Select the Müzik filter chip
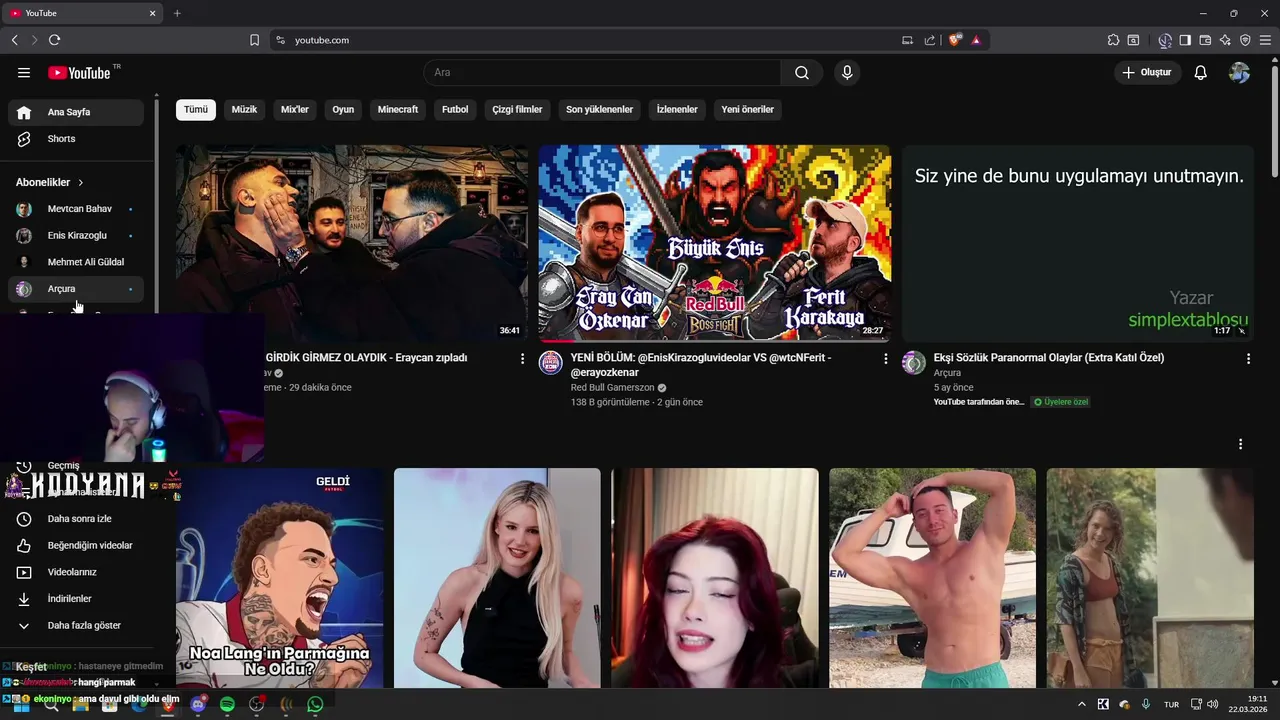The width and height of the screenshot is (1280, 720). click(245, 109)
